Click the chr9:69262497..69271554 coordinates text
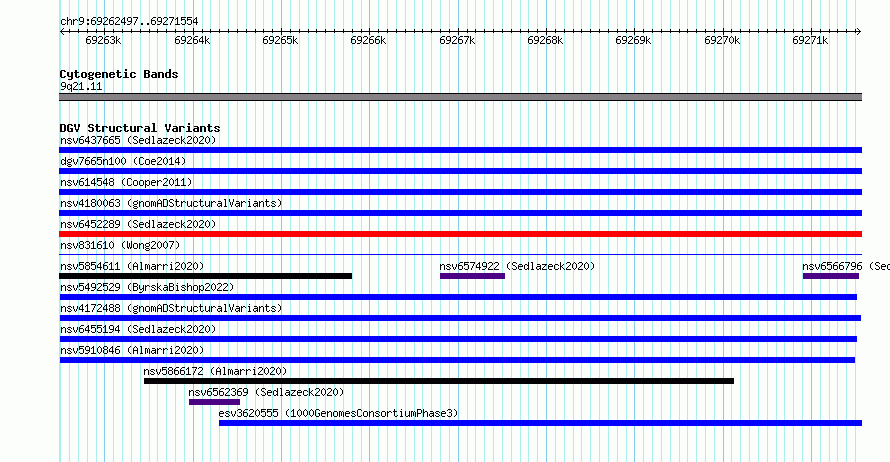Image resolution: width=890 pixels, height=462 pixels. coord(129,22)
